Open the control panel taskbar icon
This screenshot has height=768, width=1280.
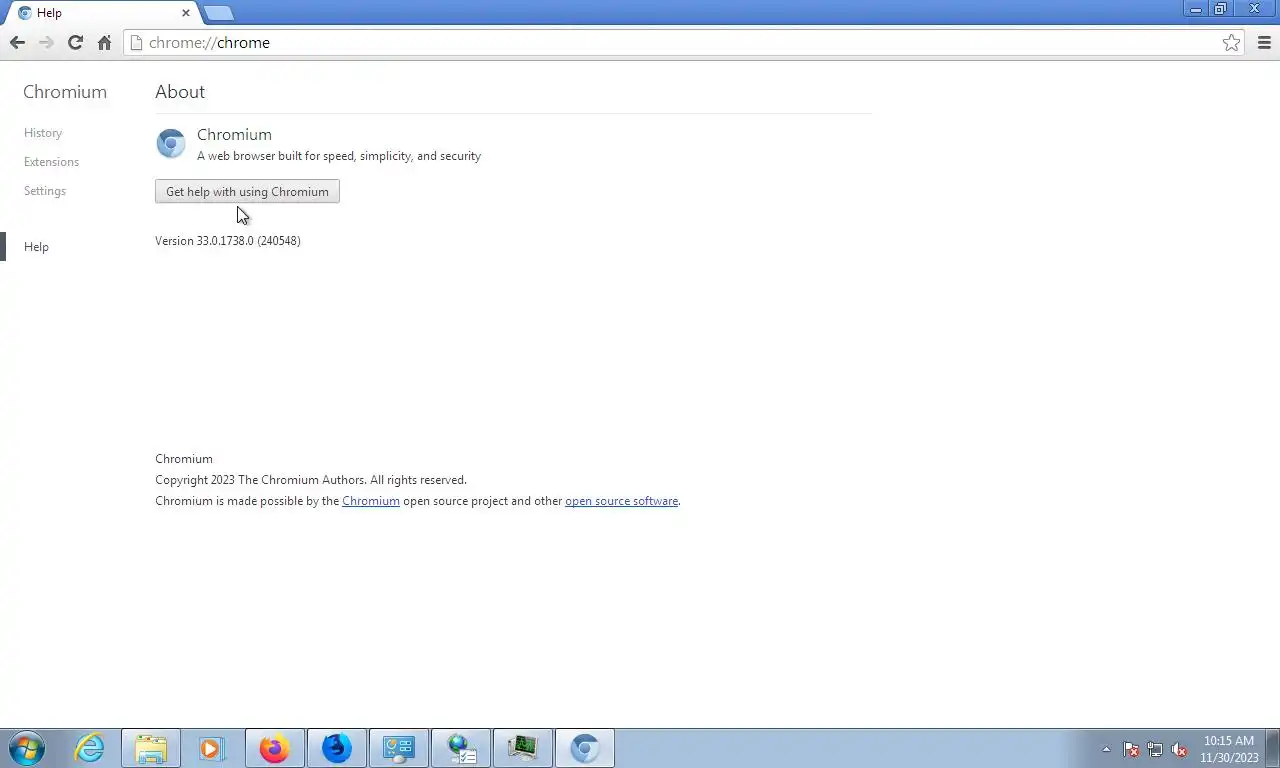pos(399,748)
